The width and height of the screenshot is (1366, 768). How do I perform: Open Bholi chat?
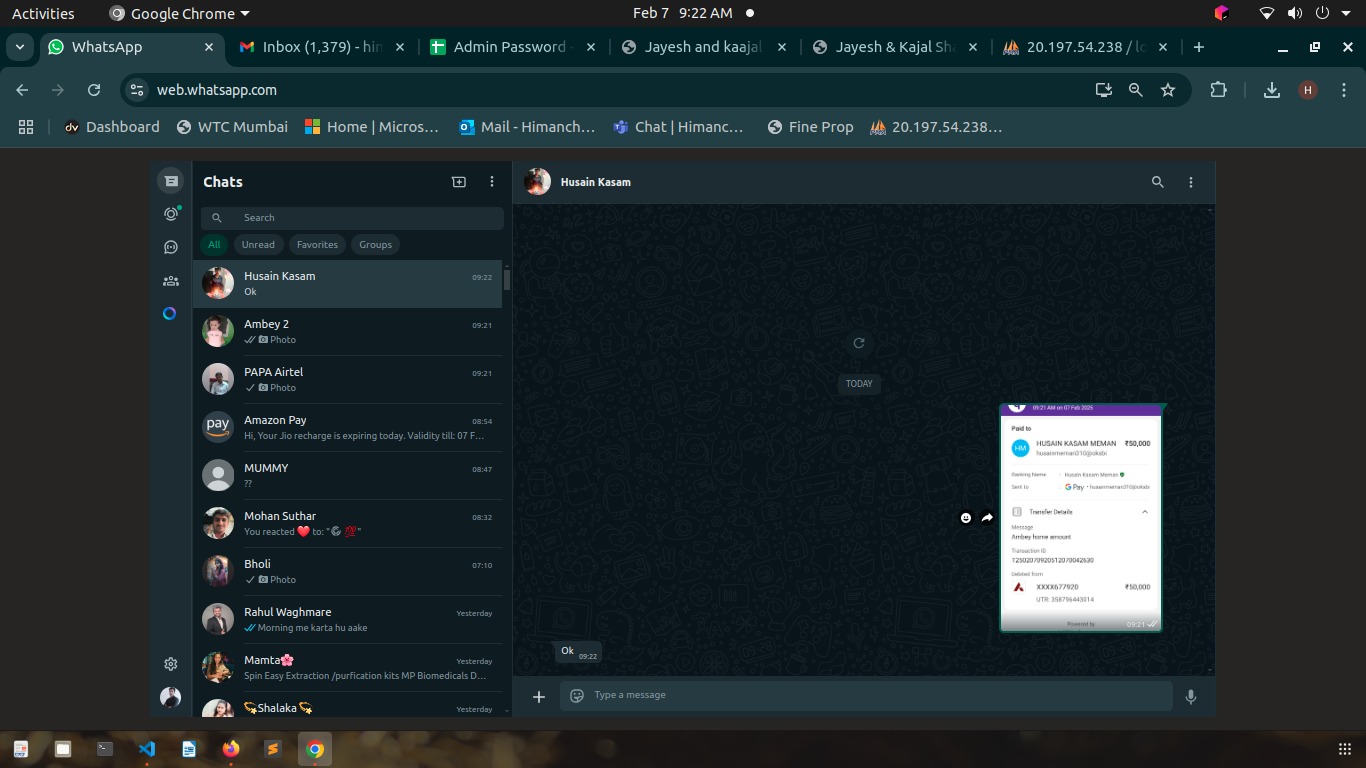tap(348, 572)
